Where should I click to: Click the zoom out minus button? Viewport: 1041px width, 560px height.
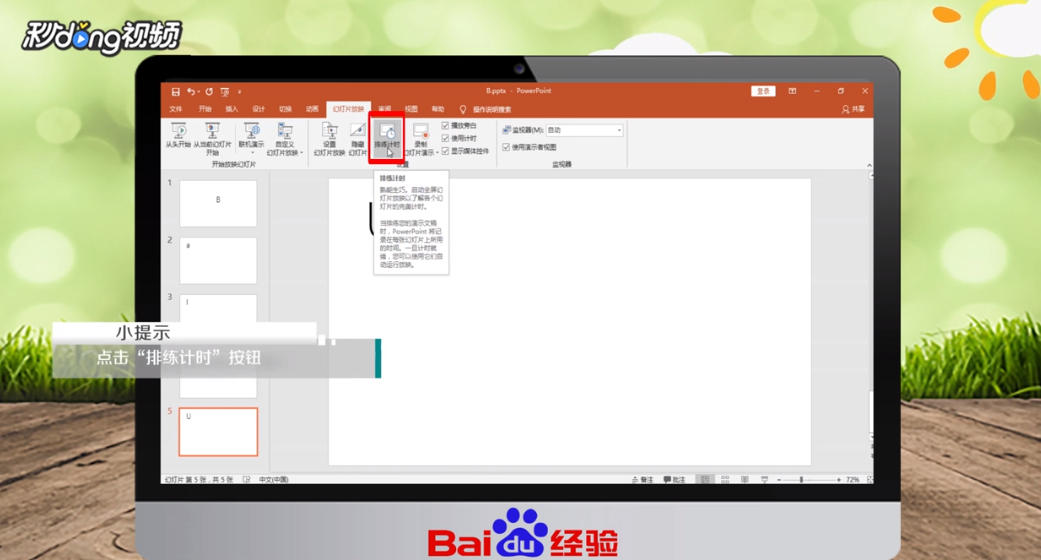coord(779,479)
